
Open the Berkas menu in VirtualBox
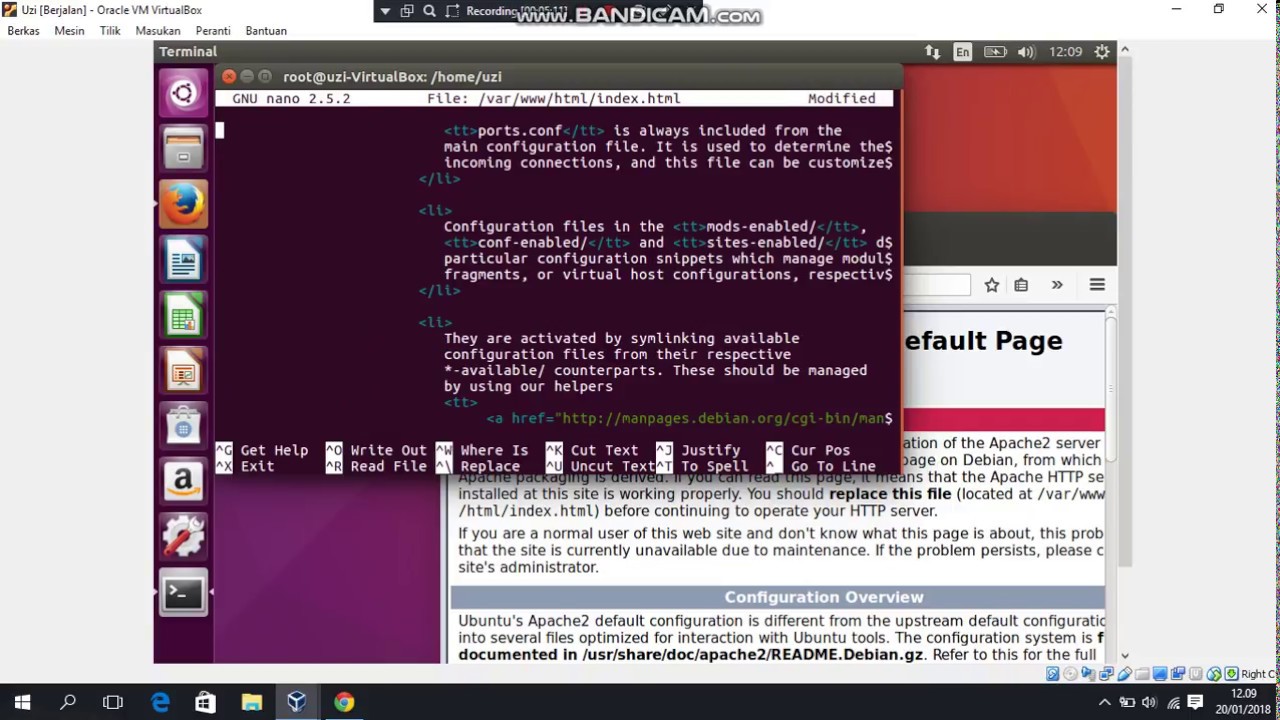[x=23, y=31]
